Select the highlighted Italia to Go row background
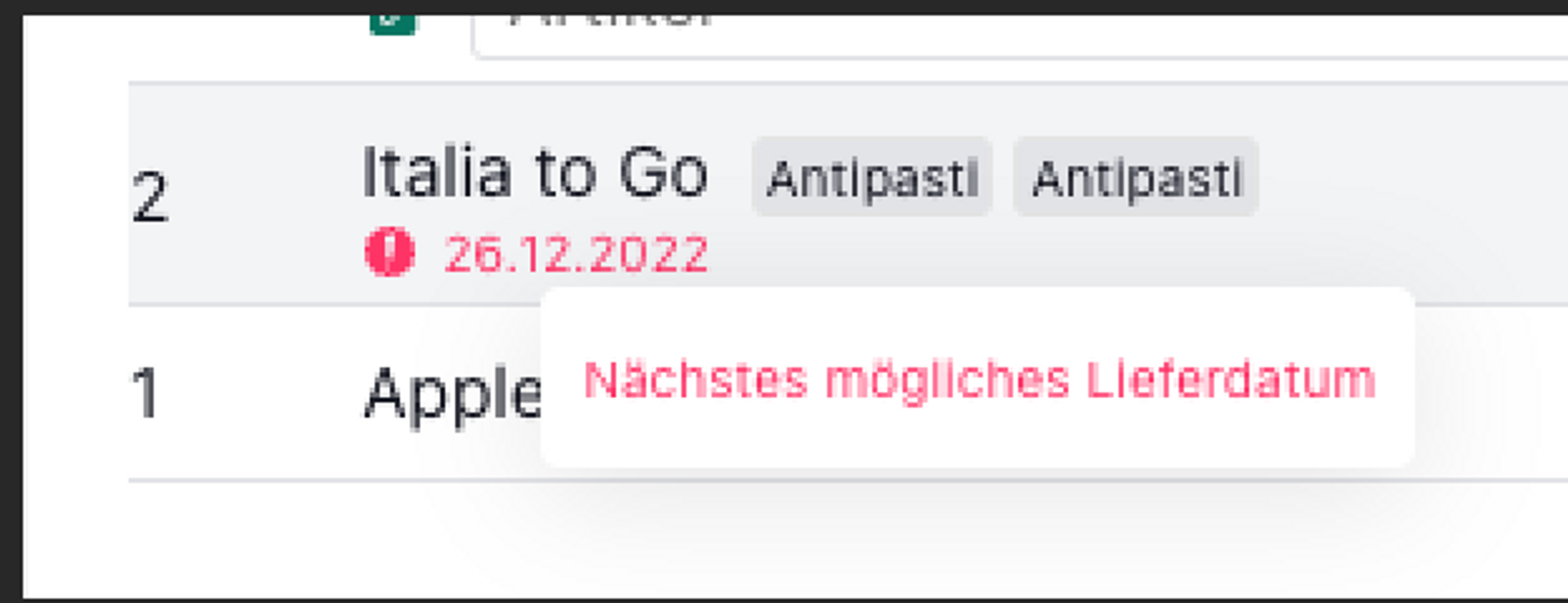Image resolution: width=1568 pixels, height=603 pixels. tap(848, 193)
